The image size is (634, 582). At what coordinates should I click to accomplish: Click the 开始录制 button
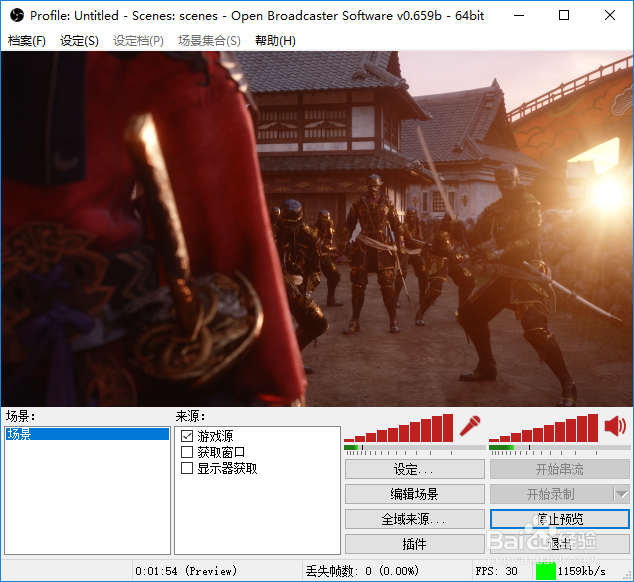pyautogui.click(x=552, y=494)
